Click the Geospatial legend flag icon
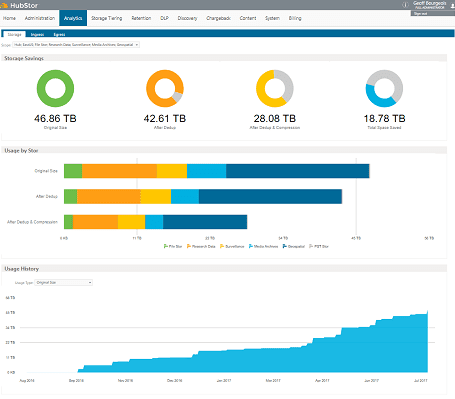The width and height of the screenshot is (455, 399). (x=284, y=246)
